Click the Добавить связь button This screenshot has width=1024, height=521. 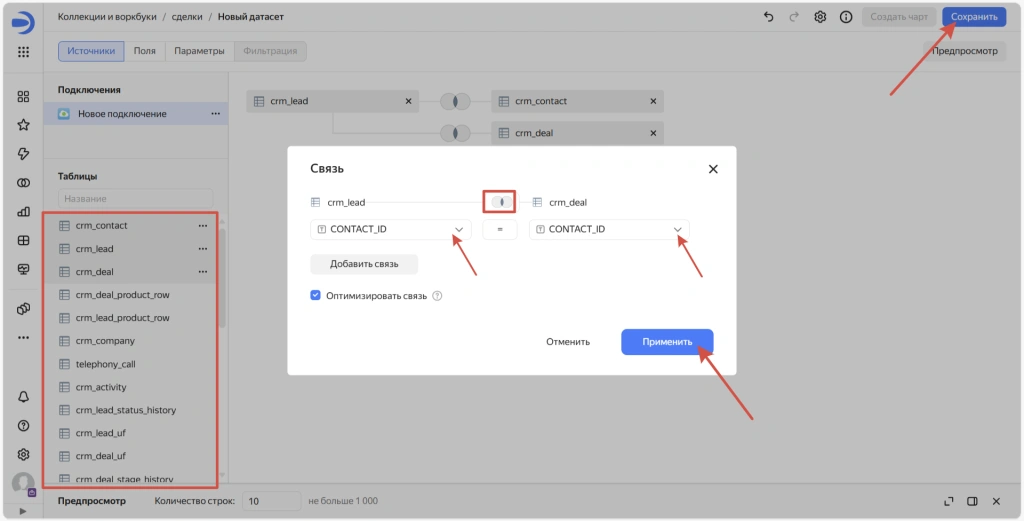point(364,264)
